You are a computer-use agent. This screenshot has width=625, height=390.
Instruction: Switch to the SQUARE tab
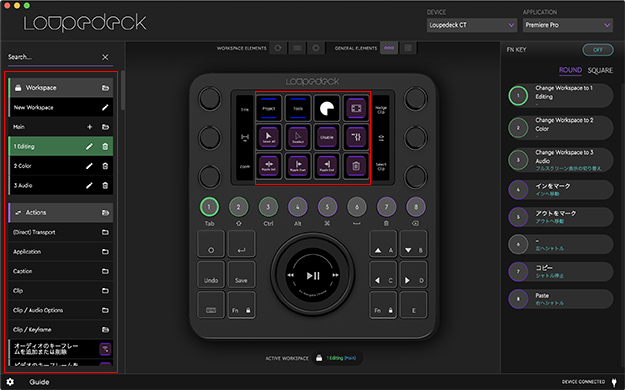pyautogui.click(x=600, y=70)
